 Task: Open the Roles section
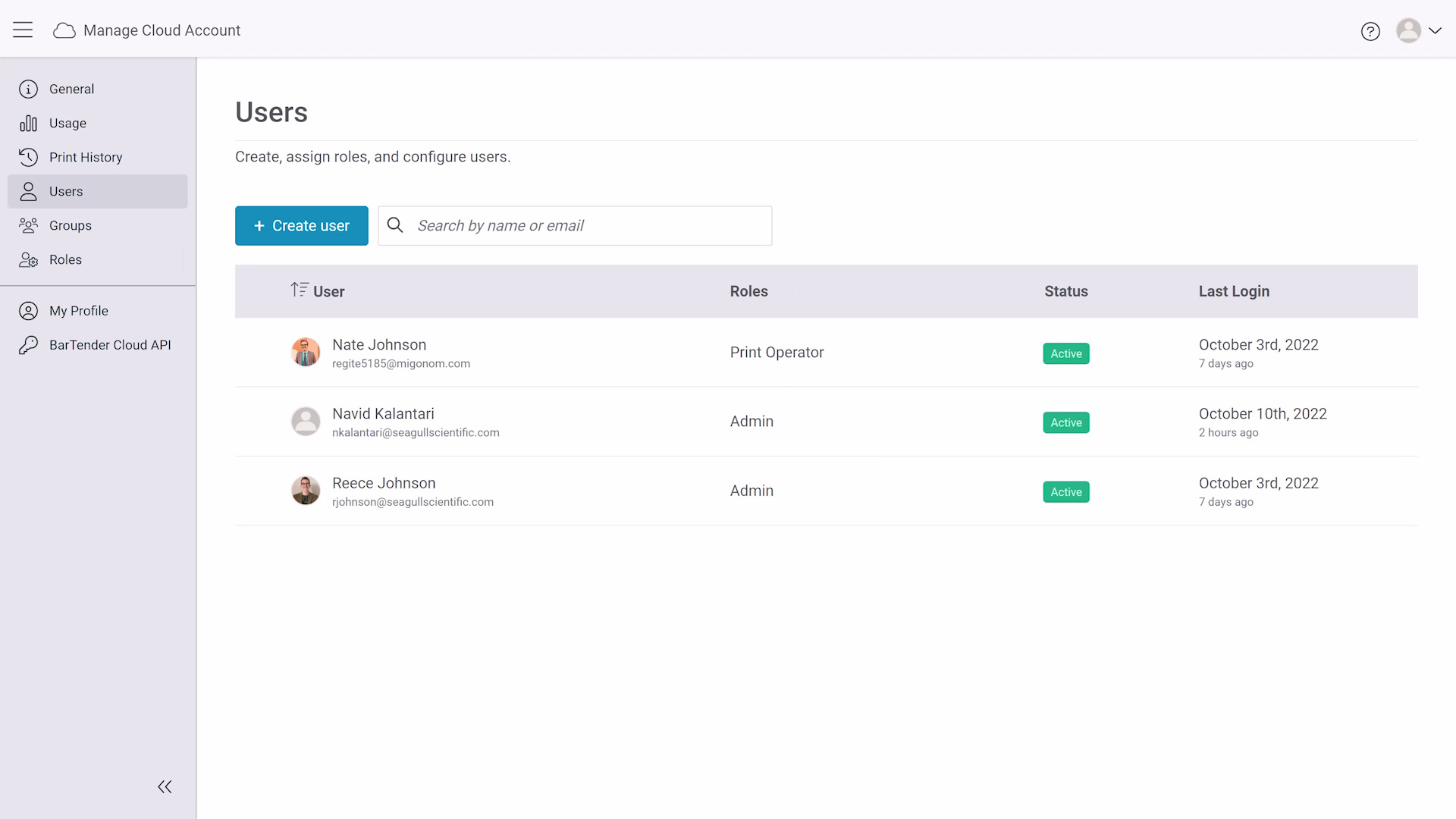tap(65, 259)
